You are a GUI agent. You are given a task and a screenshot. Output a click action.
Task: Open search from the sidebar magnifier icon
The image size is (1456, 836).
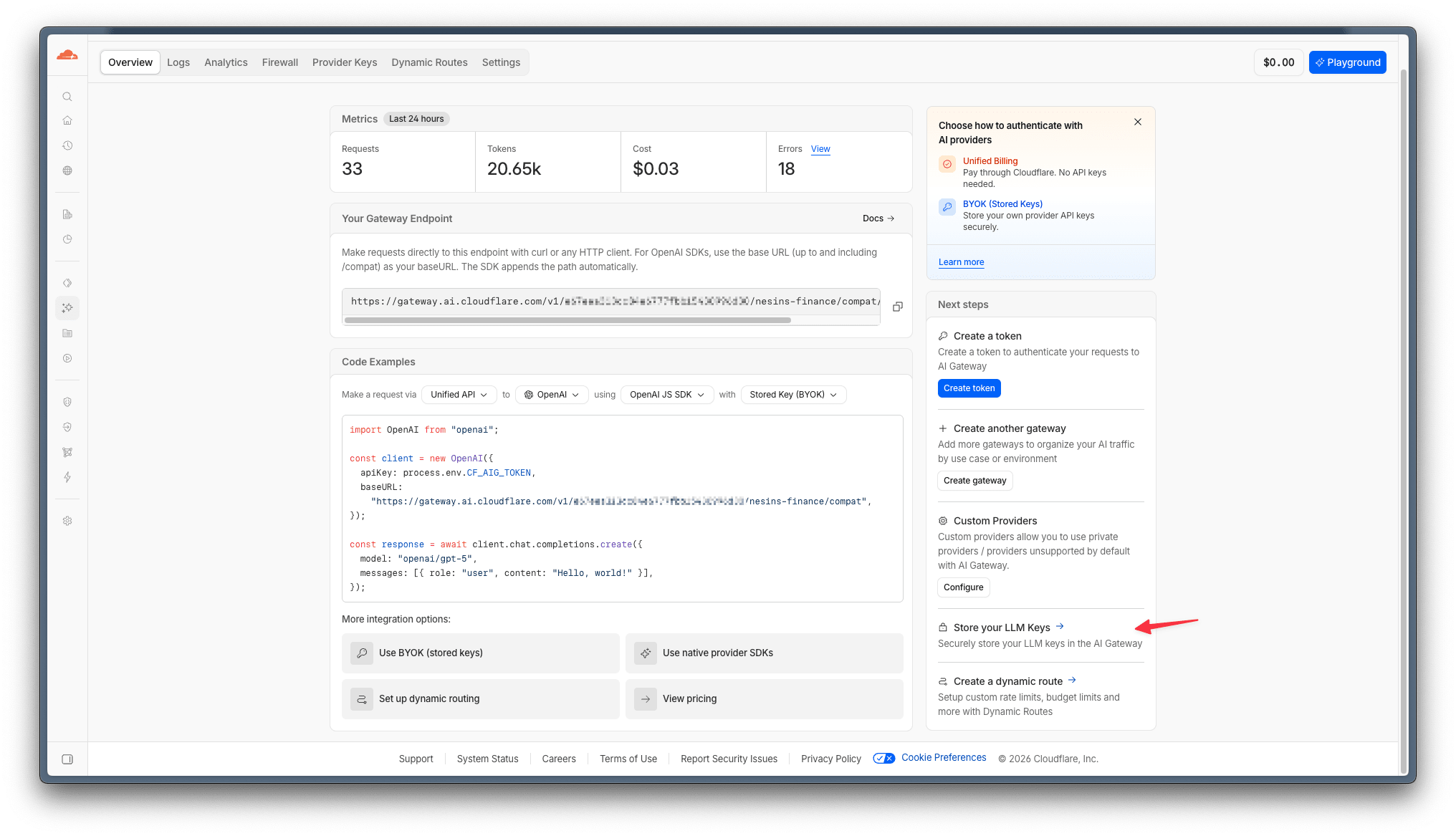point(67,97)
